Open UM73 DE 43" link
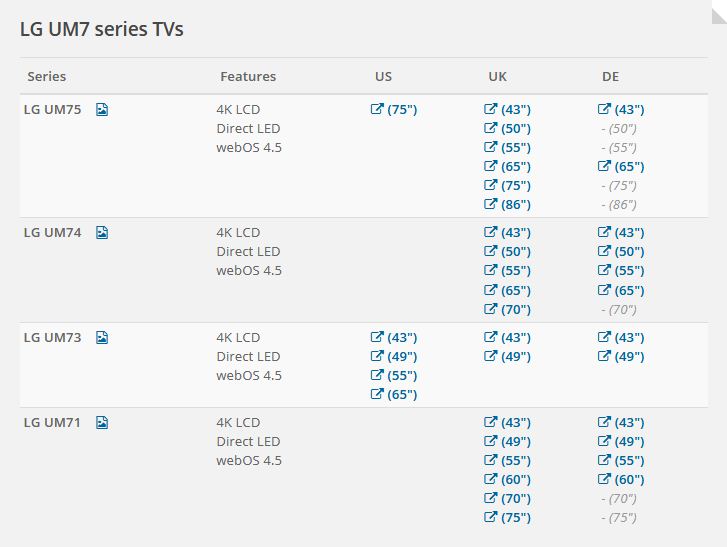 click(621, 337)
